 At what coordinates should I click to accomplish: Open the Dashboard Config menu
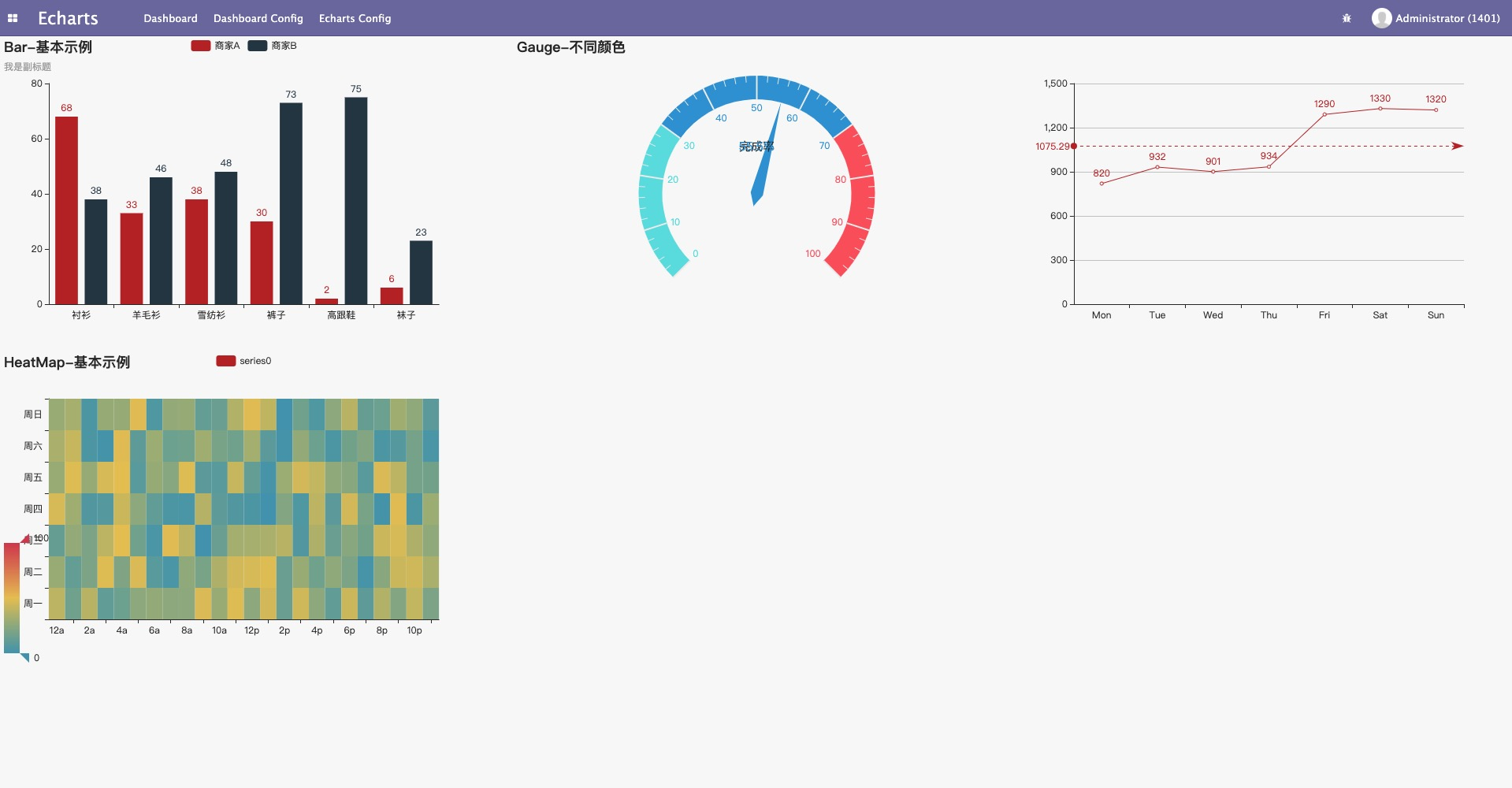pyautogui.click(x=258, y=18)
